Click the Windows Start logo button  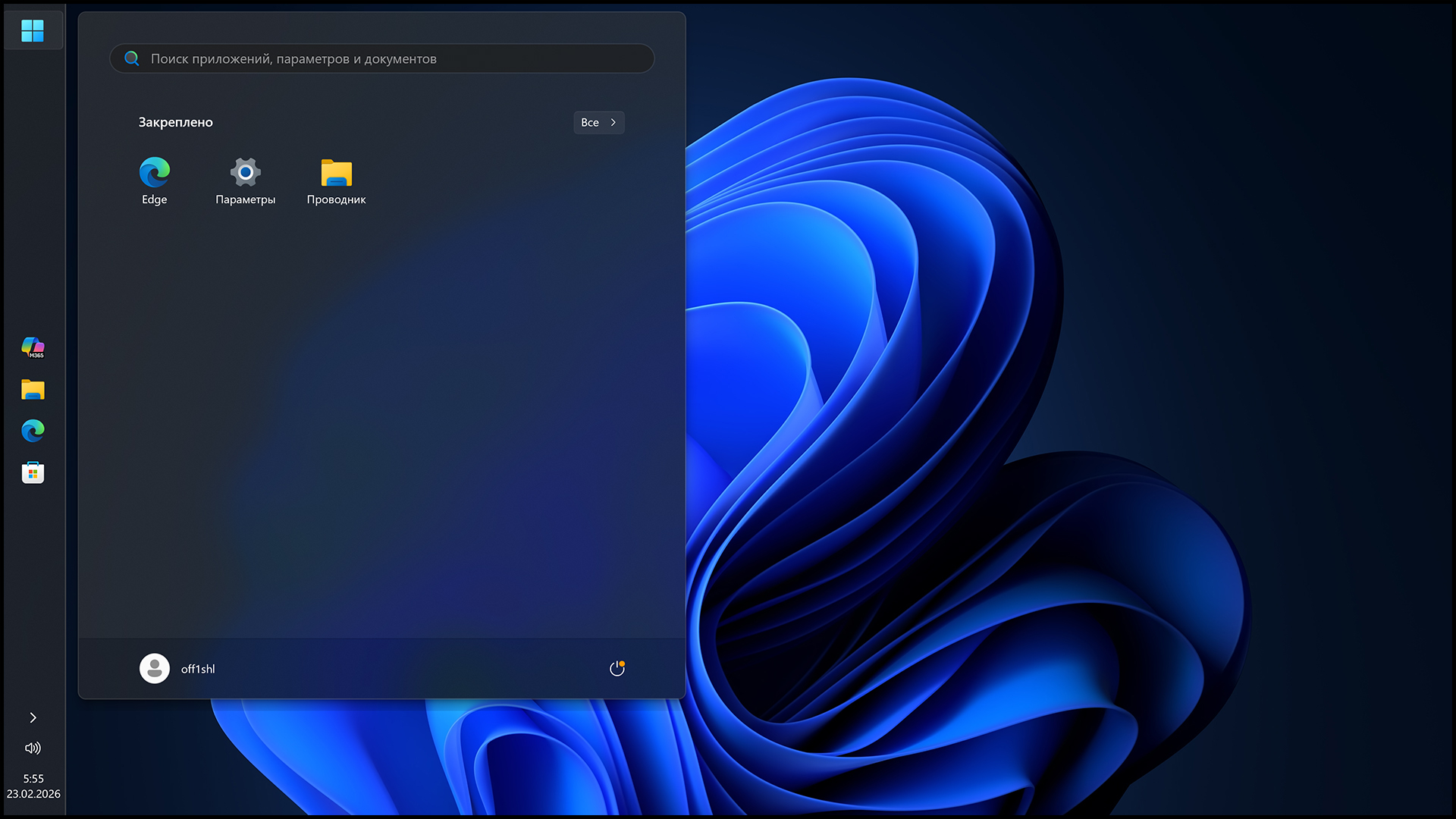33,31
